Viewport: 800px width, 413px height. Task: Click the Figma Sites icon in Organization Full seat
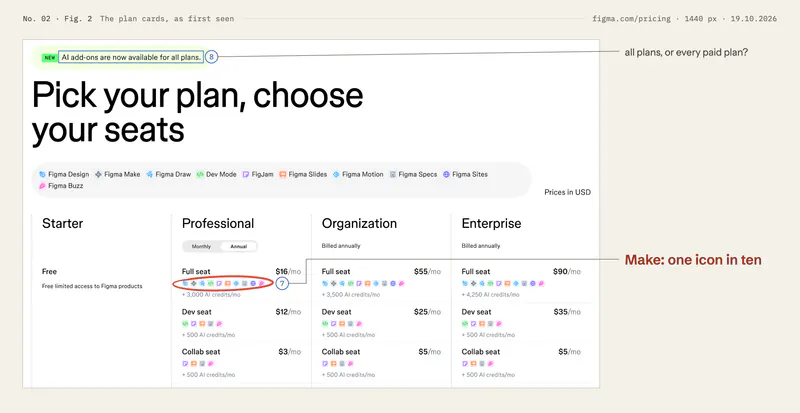click(x=393, y=283)
